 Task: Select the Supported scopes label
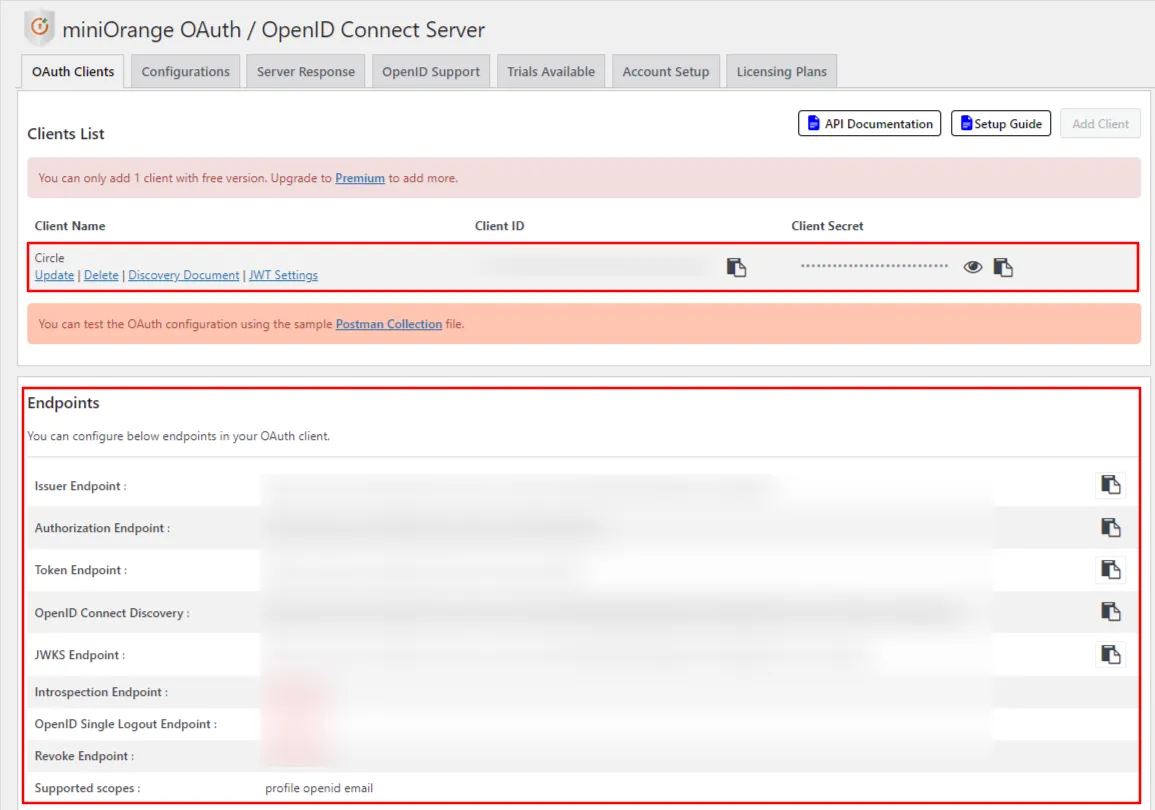[88, 788]
